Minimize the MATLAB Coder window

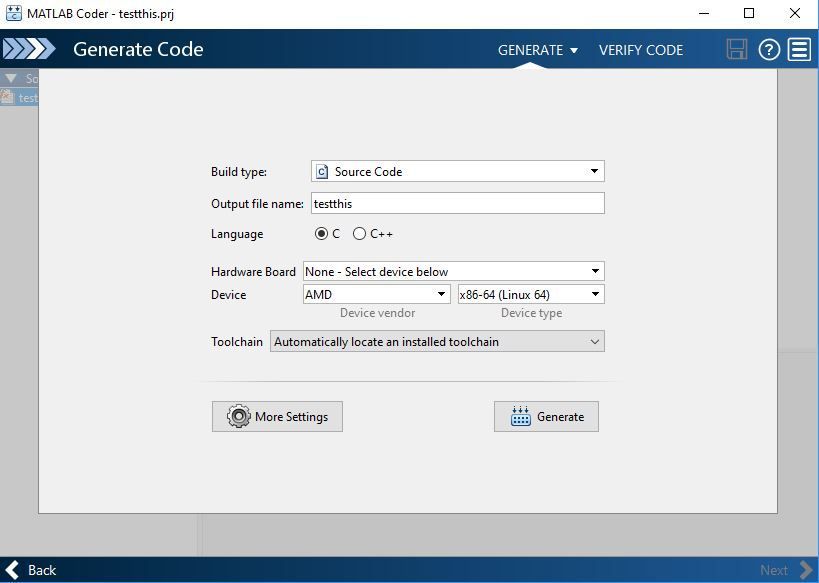[x=704, y=14]
